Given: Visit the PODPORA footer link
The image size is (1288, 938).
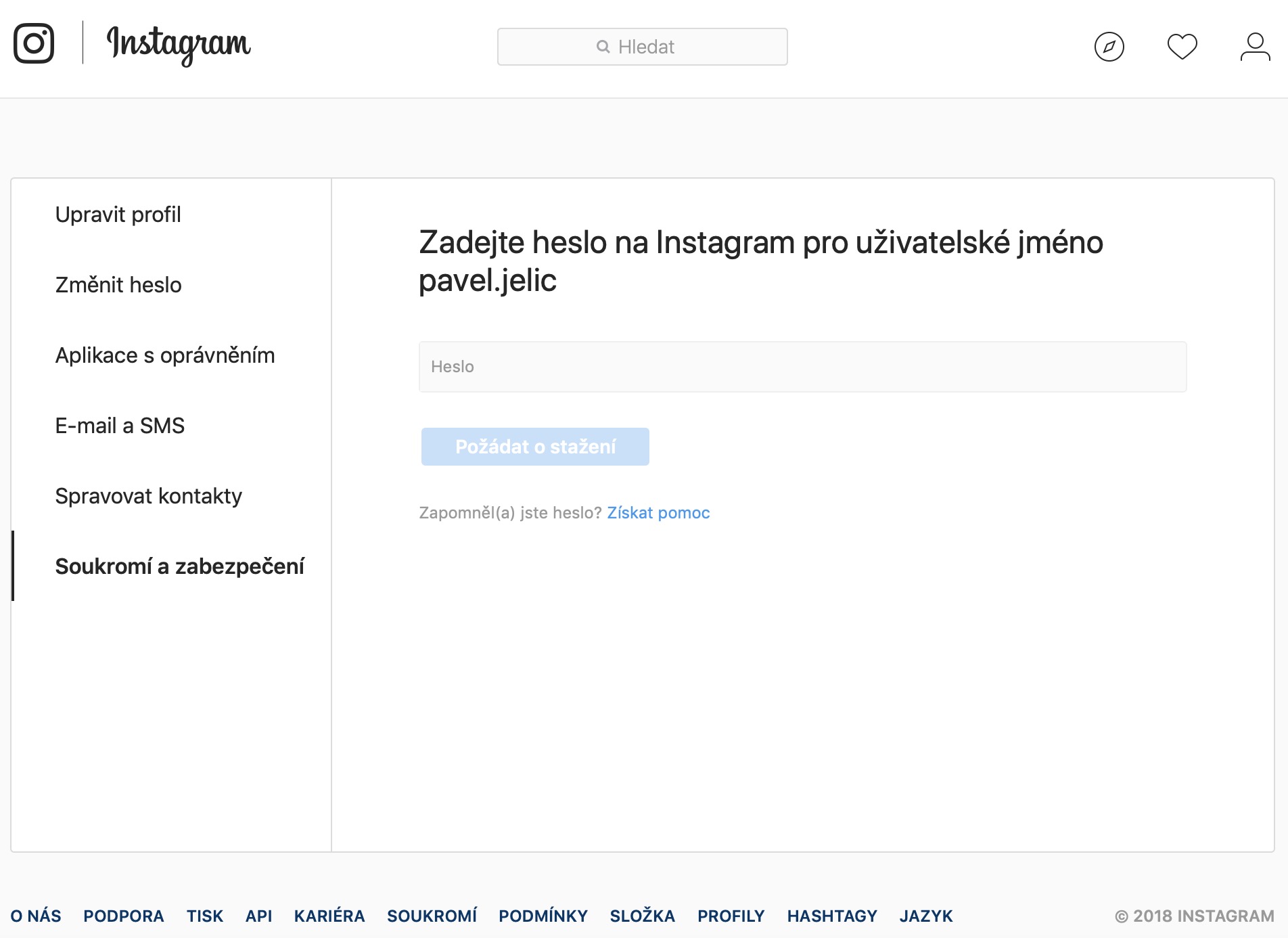Looking at the screenshot, I should coord(124,916).
